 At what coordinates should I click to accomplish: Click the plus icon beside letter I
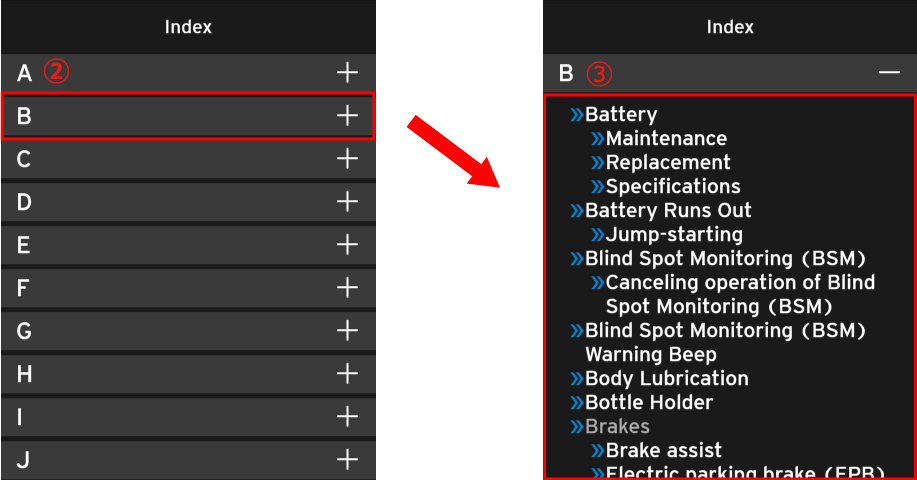click(346, 417)
